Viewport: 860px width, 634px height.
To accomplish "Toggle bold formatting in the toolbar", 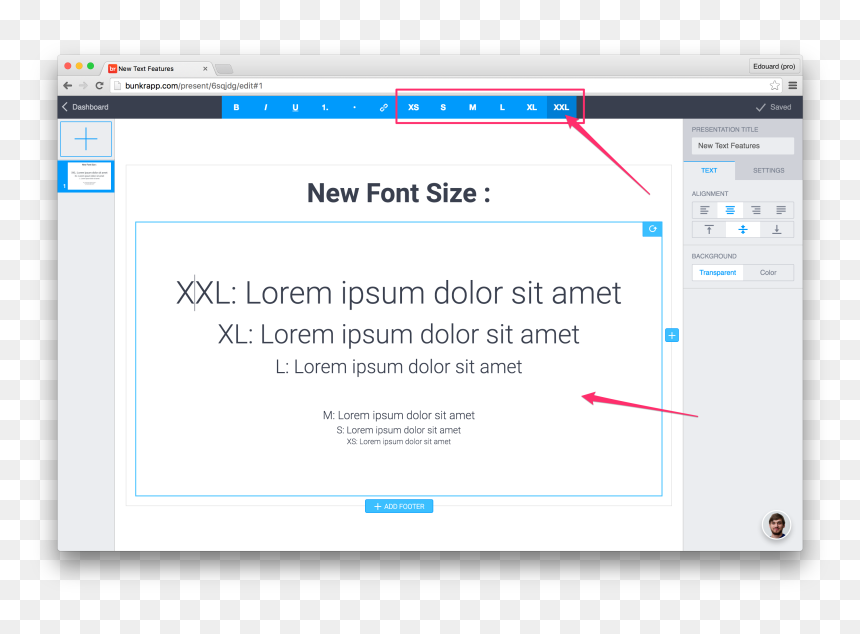I will [x=236, y=107].
